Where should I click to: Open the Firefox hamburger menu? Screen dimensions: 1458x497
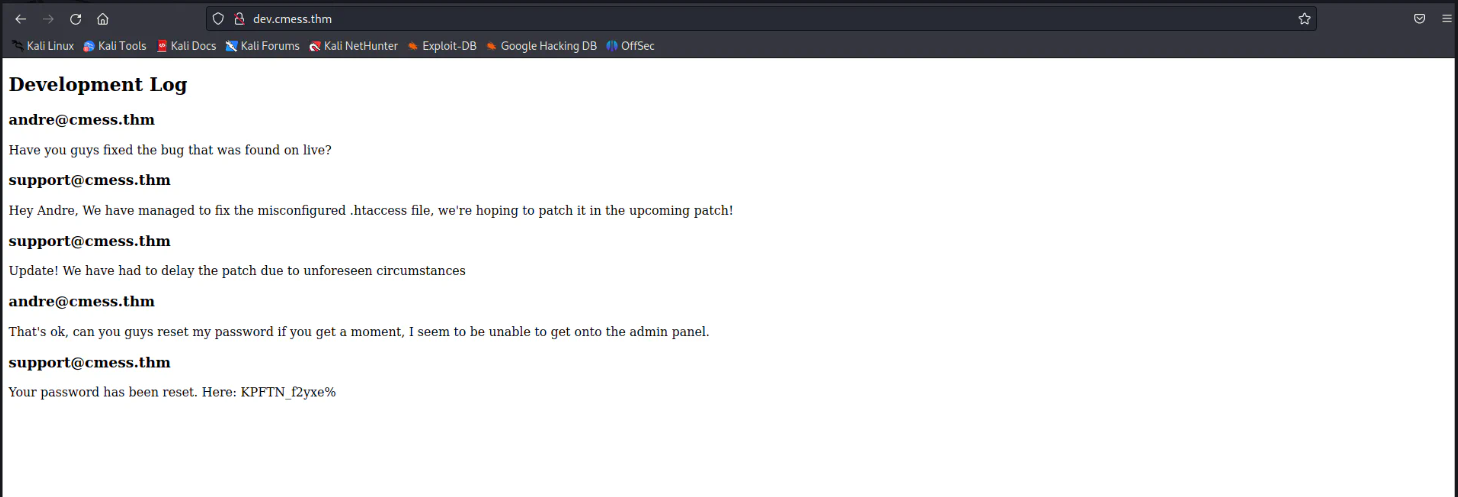tap(1446, 19)
